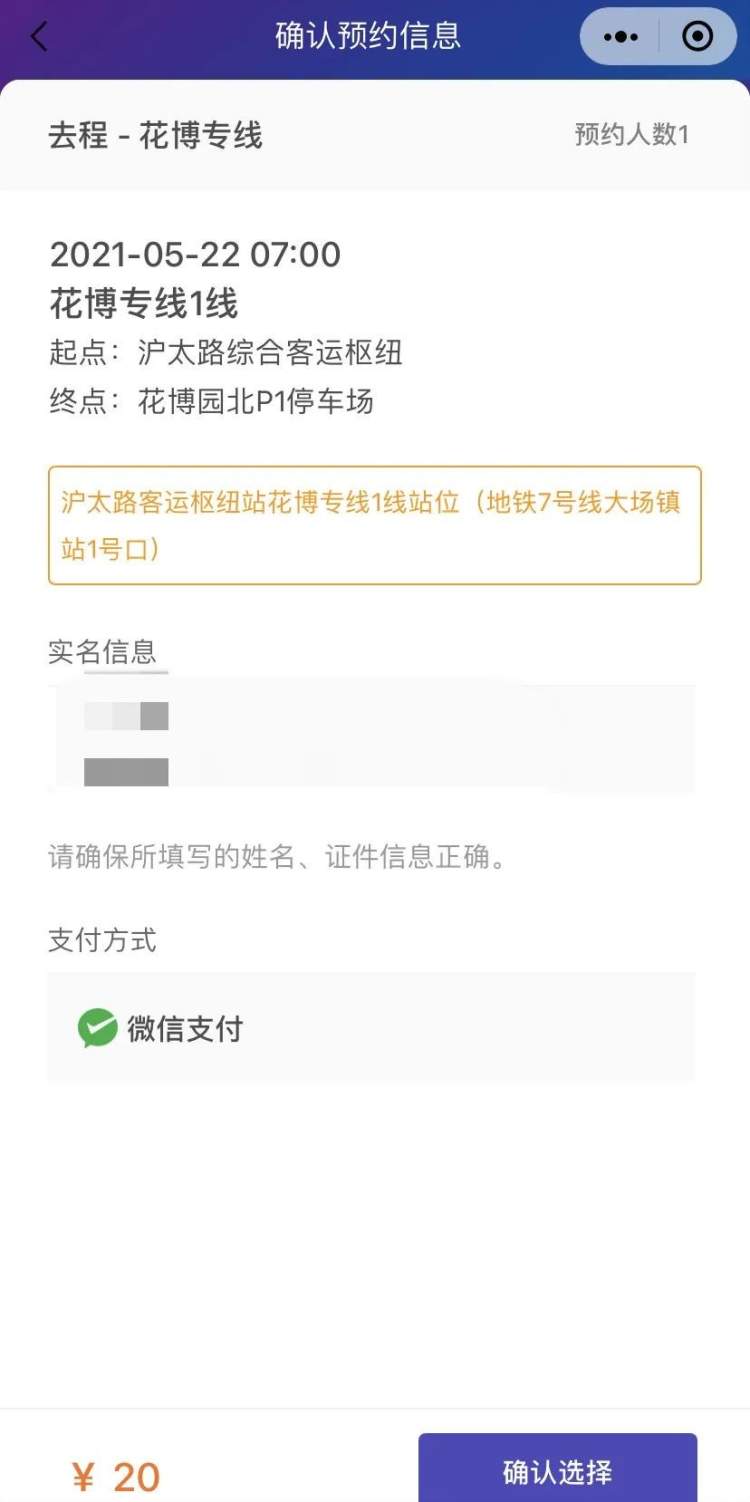
Task: Tap the 请确保所填写的姓名 reminder text
Action: [276, 857]
